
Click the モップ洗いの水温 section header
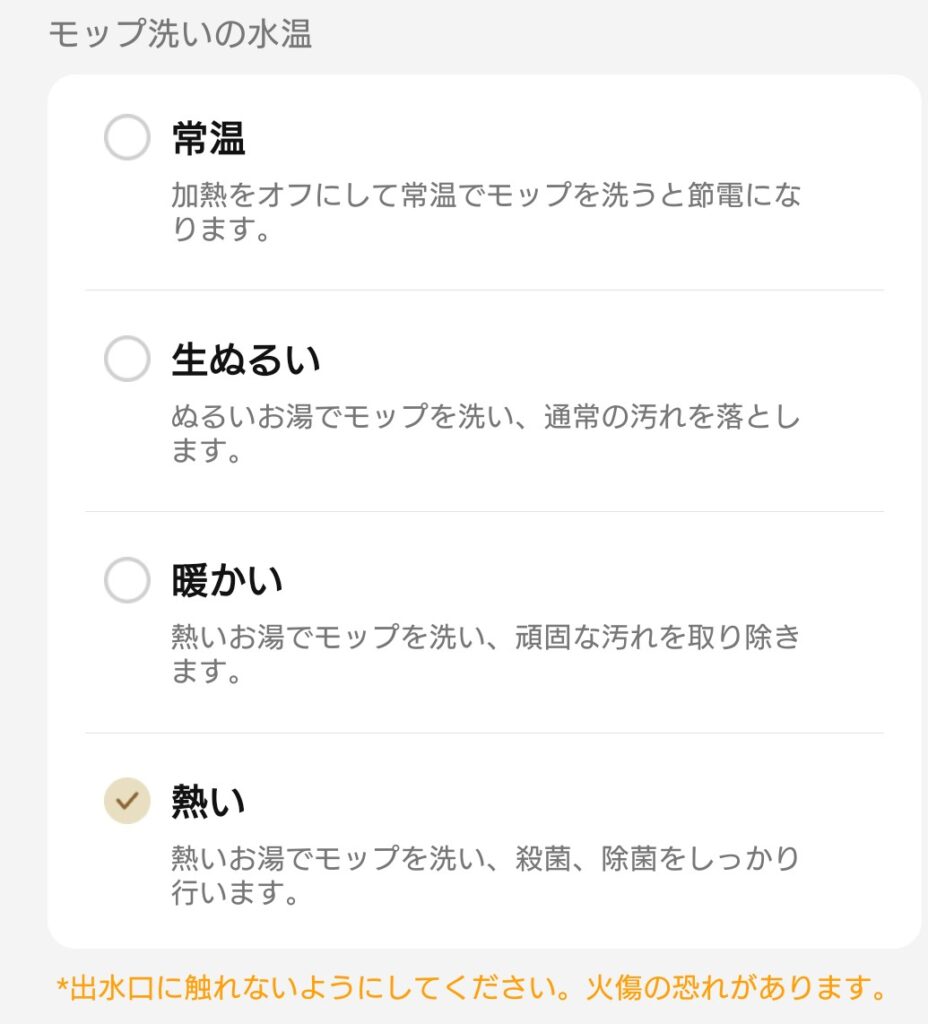pos(180,35)
